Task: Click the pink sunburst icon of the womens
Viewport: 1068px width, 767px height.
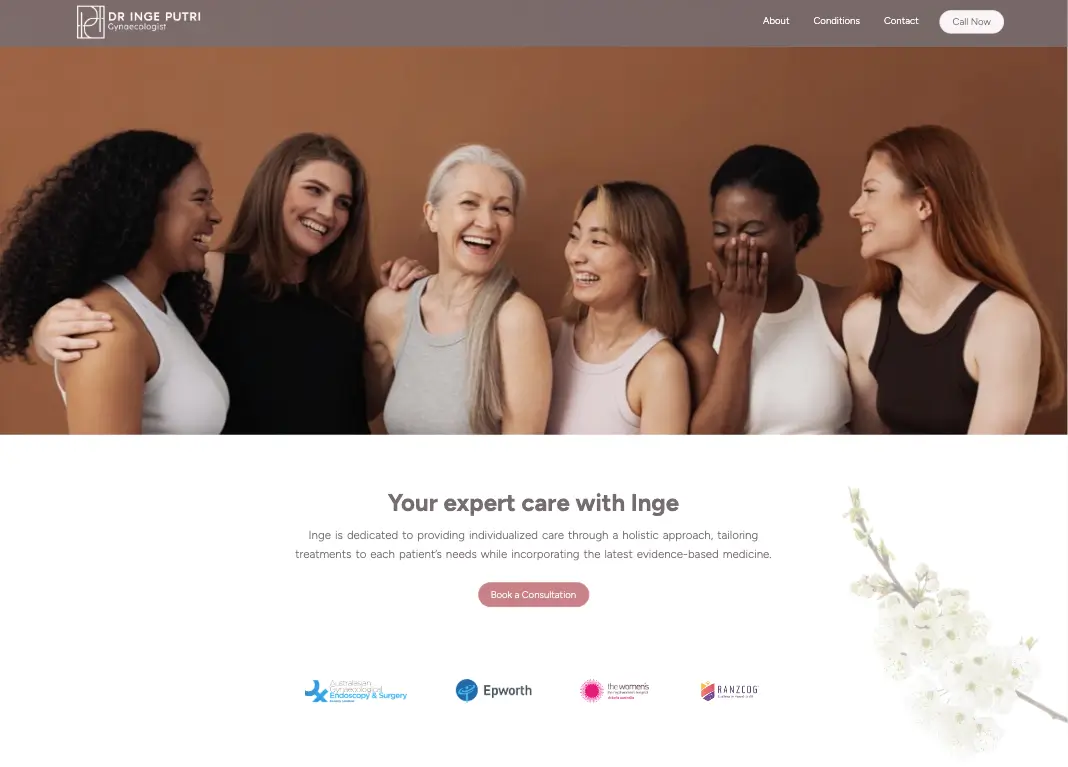Action: [592, 690]
